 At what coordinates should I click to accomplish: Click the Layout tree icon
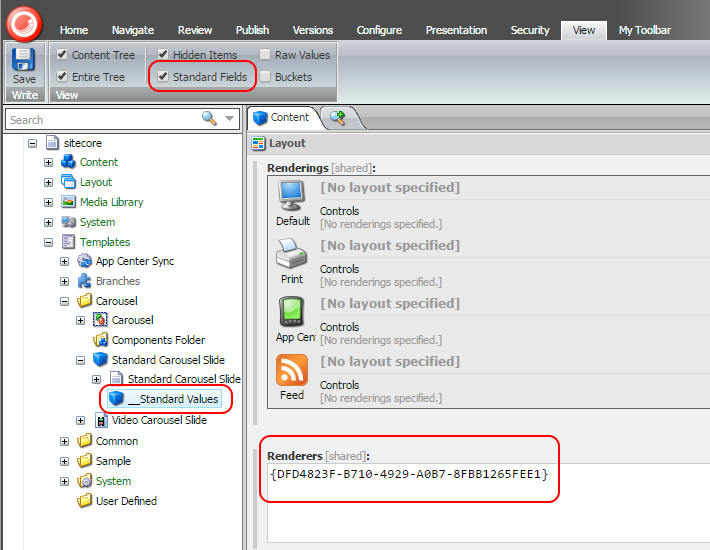(x=68, y=182)
